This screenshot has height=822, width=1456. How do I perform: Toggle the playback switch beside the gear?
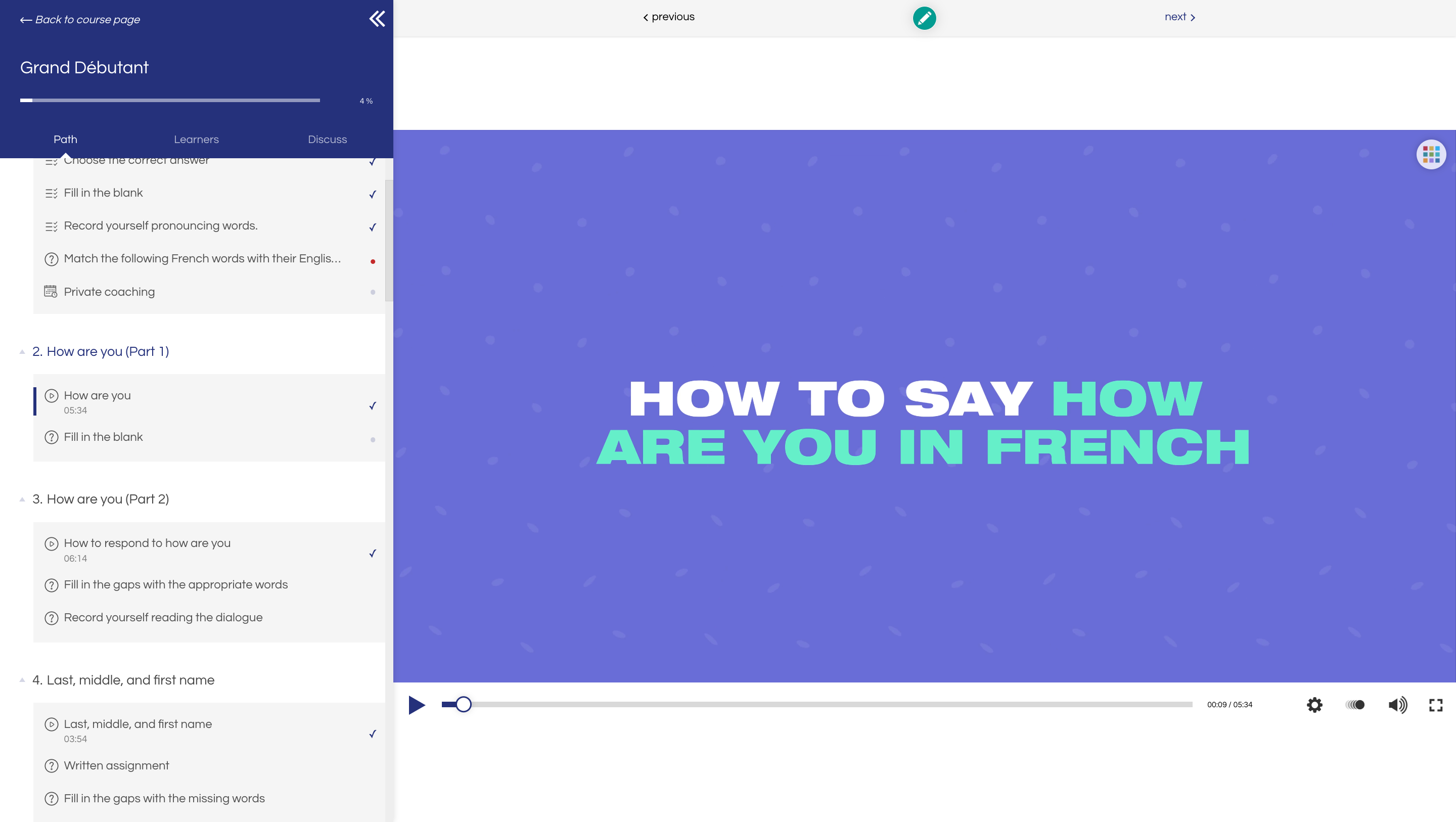click(x=1355, y=704)
